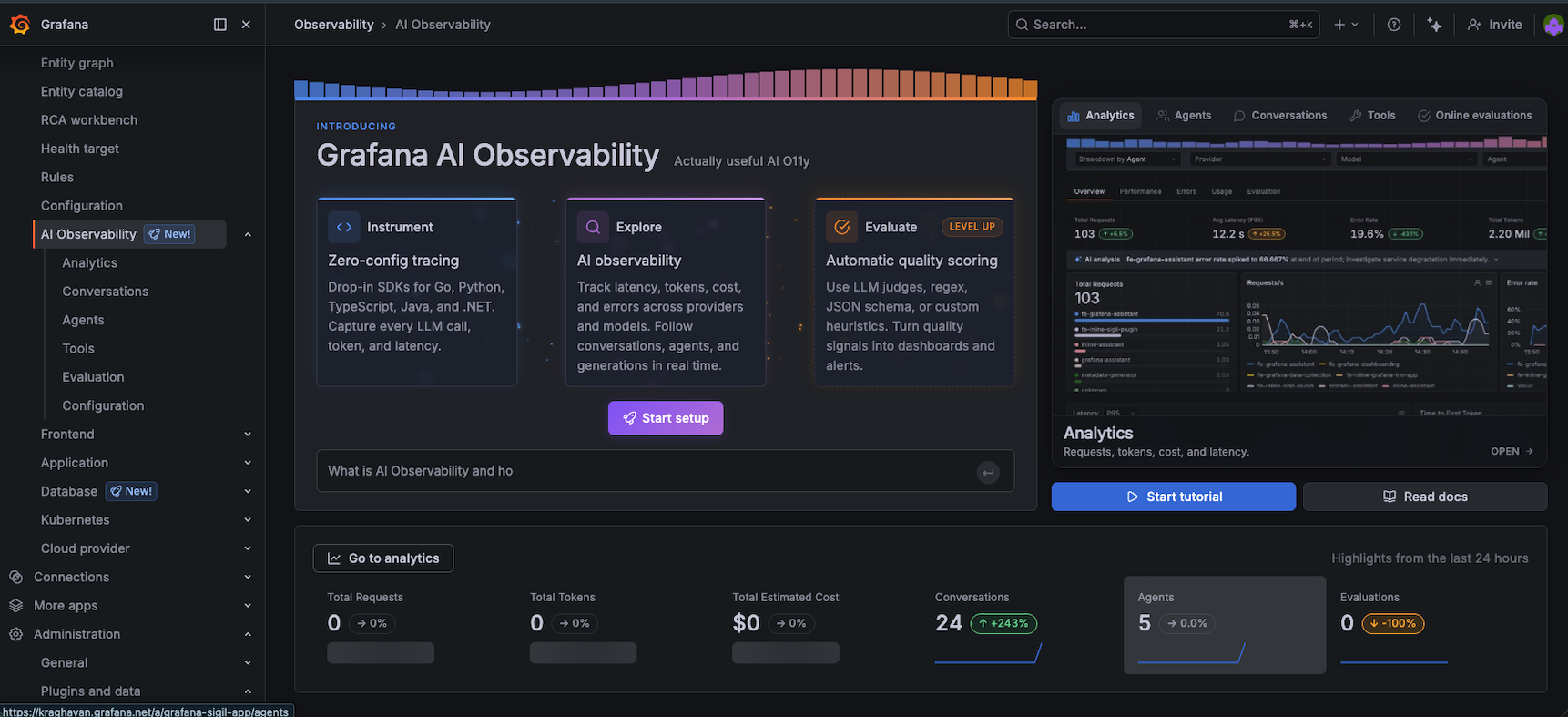Screen dimensions: 1568x717
Task: Expand the General section chevron
Action: (248, 663)
